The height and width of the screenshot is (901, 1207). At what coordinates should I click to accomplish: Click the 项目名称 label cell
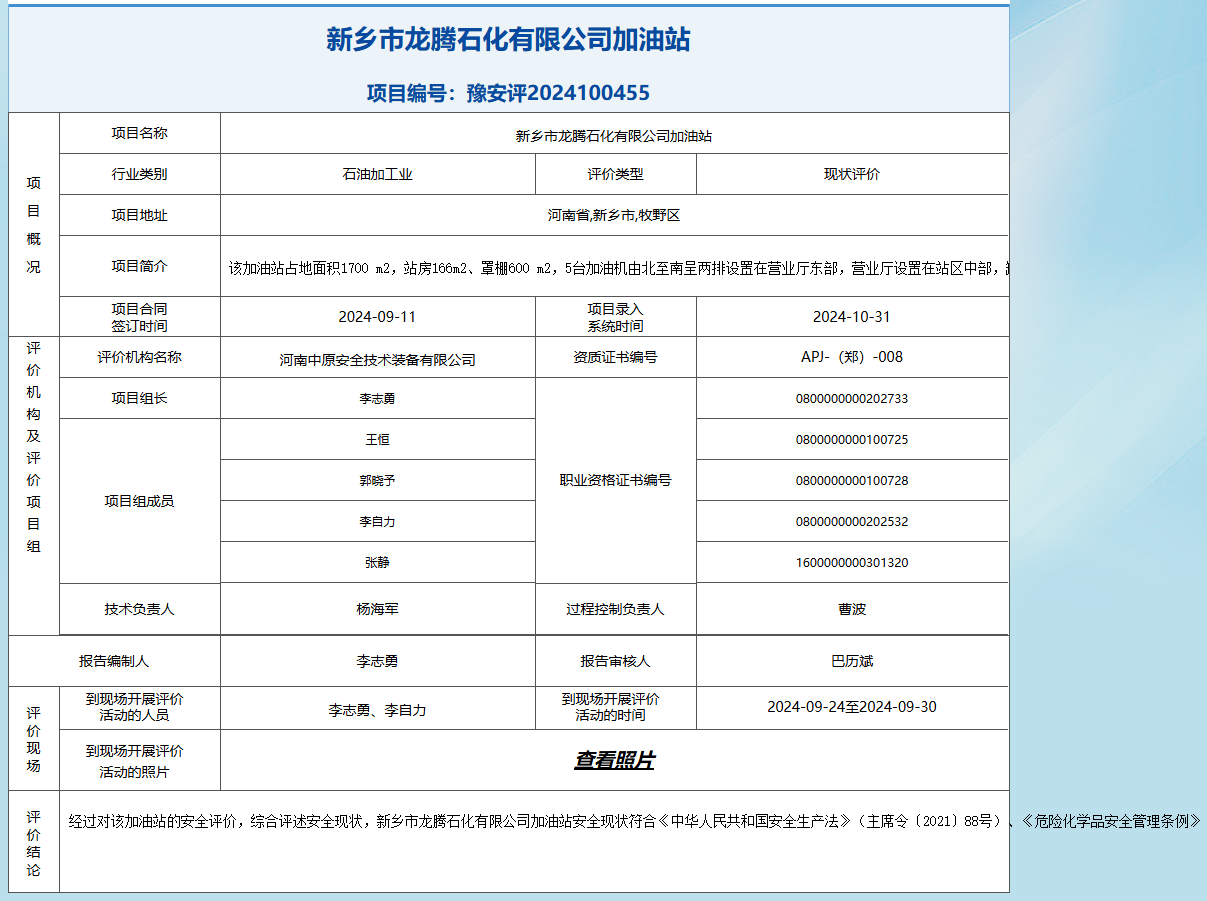[139, 133]
